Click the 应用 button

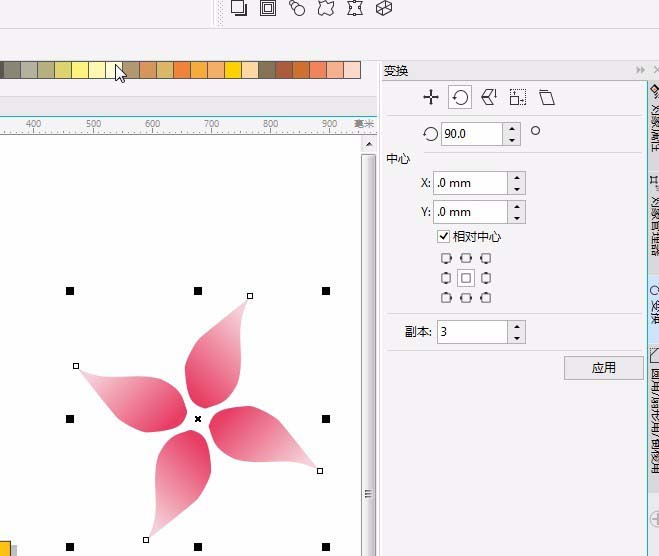(604, 368)
